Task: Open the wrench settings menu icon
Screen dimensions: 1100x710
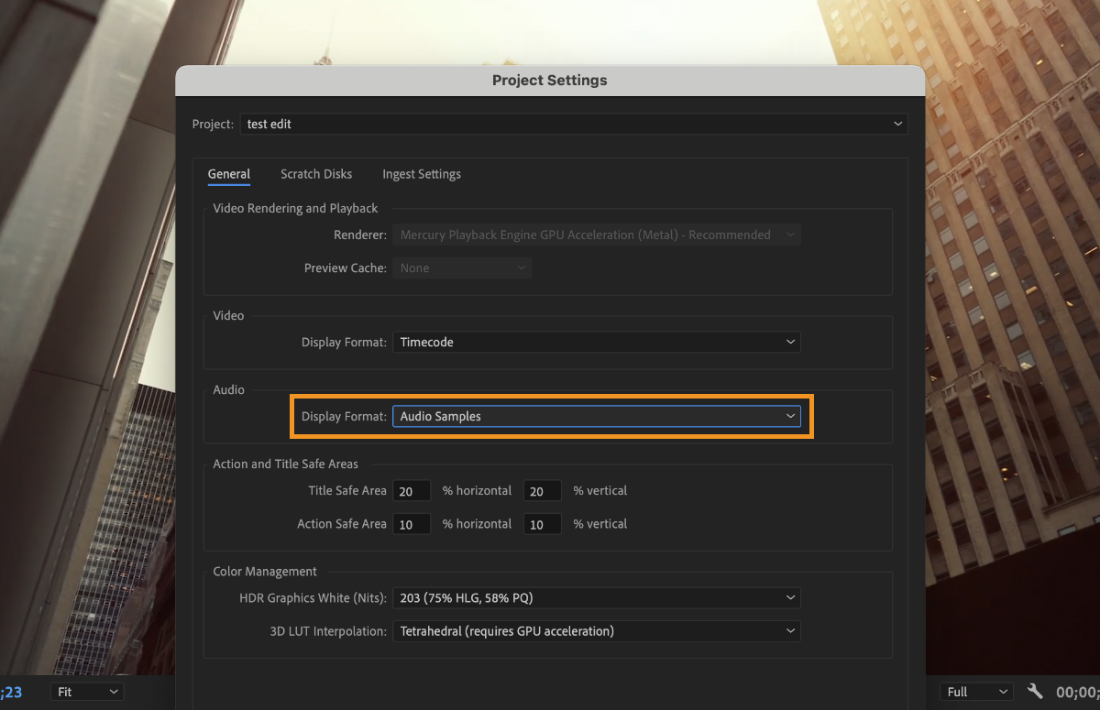Action: pos(1035,691)
